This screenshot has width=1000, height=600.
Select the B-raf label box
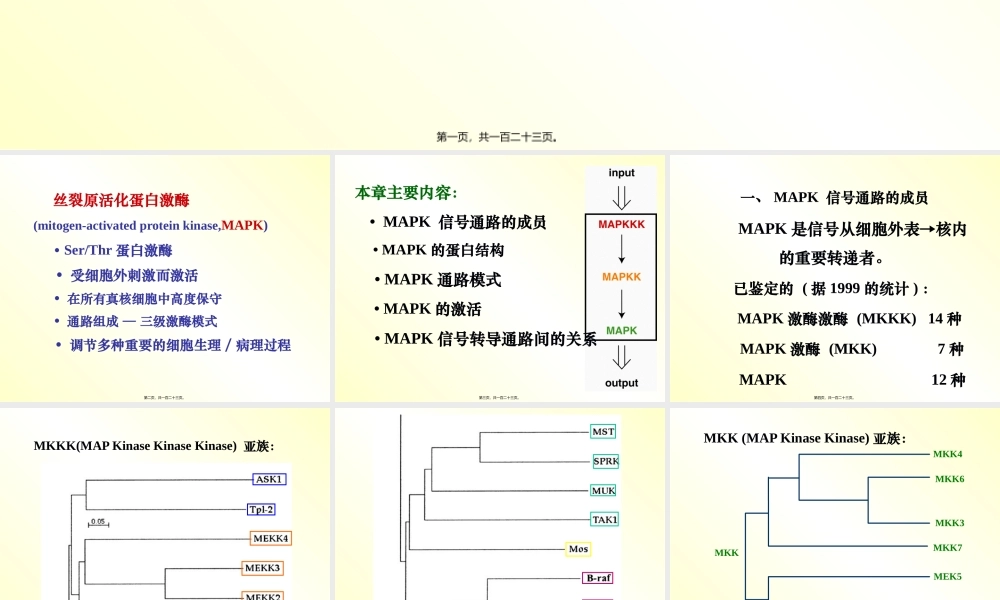[x=599, y=578]
